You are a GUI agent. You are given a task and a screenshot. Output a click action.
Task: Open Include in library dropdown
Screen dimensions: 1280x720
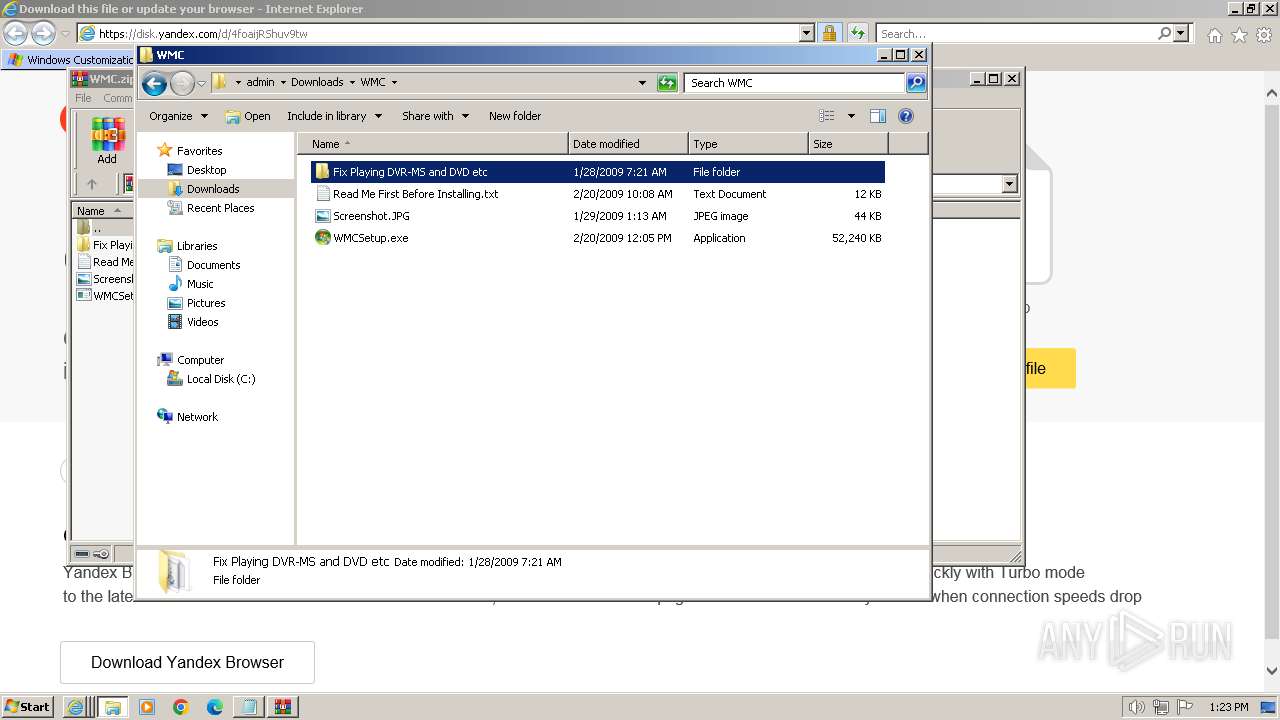tap(334, 116)
